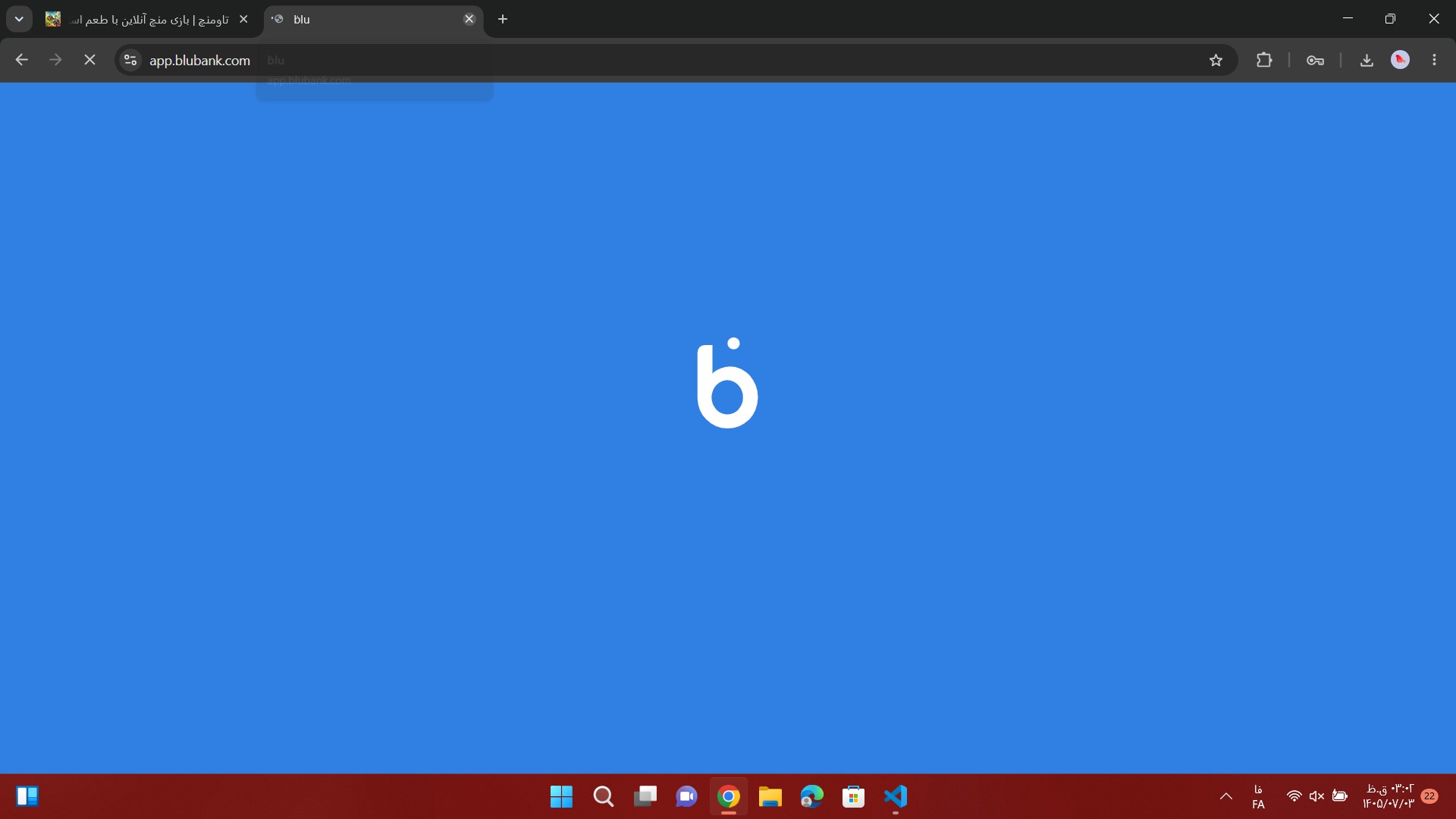The width and height of the screenshot is (1456, 819).
Task: Open a new tab
Action: pos(503,19)
